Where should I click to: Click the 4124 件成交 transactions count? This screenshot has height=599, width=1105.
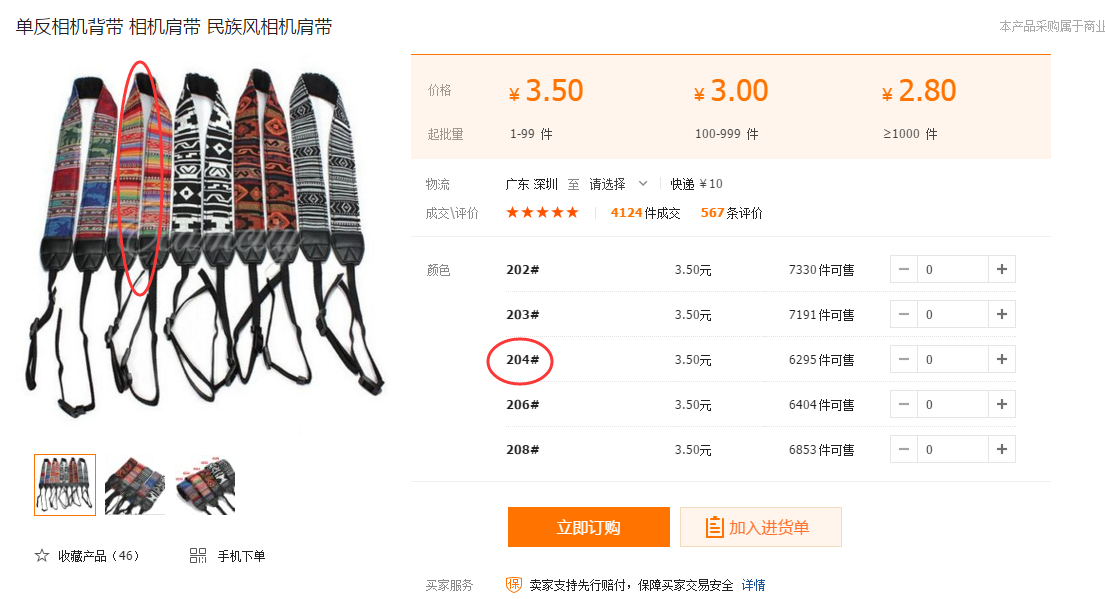[645, 213]
